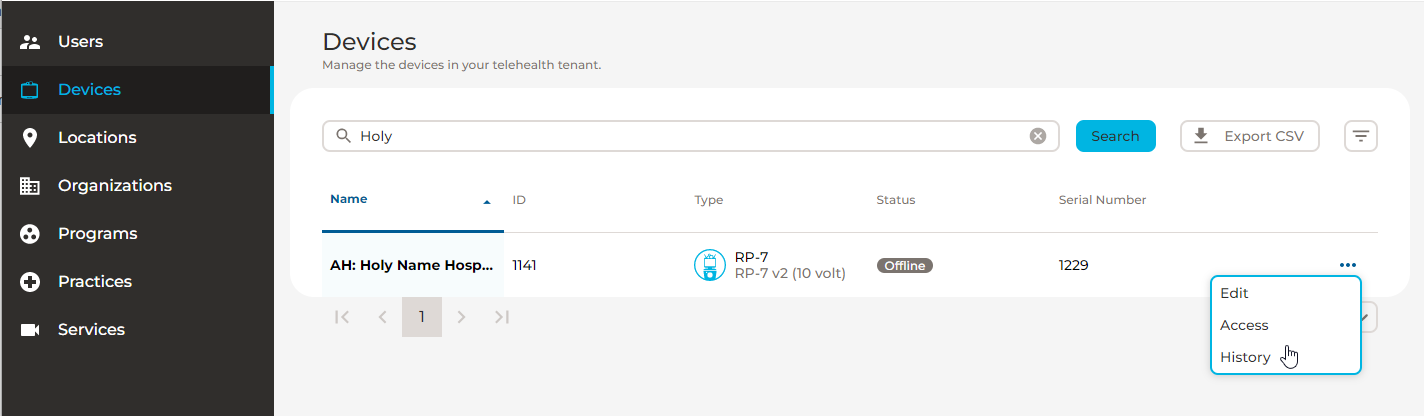Viewport: 1424px width, 416px height.
Task: Sort by the Name column header
Action: (x=349, y=199)
